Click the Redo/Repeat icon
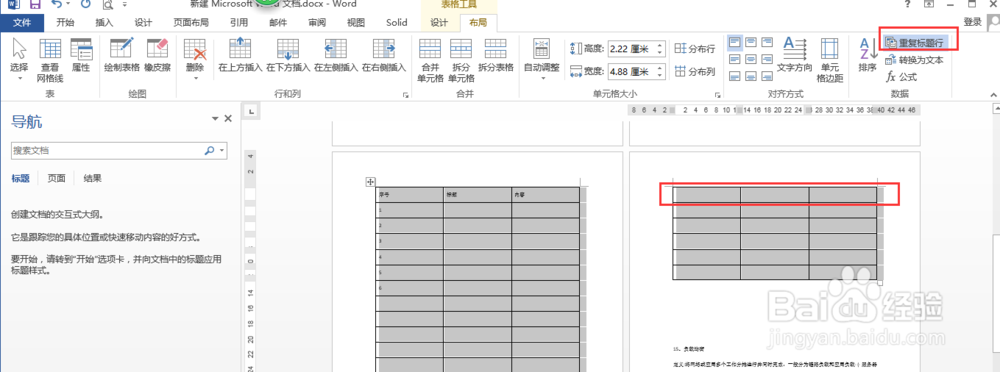Screen dimensions: 1000x372 point(86,4)
